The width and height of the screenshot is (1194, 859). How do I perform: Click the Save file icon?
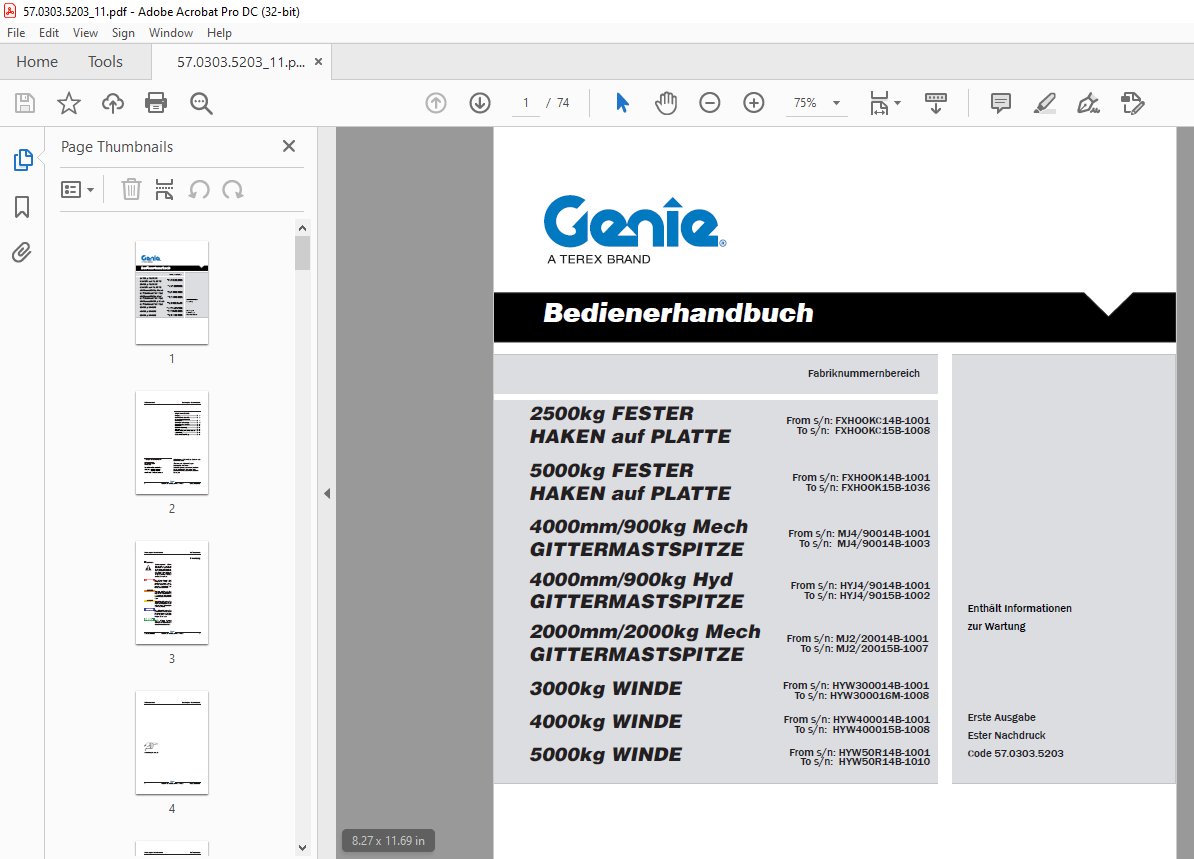point(25,103)
